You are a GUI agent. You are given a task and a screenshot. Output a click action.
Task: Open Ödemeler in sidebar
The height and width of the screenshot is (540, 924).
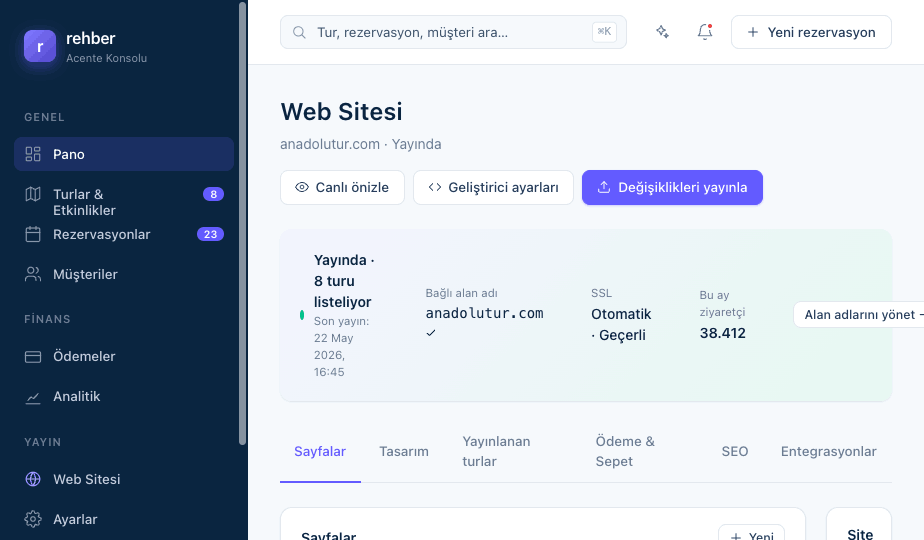tap(124, 357)
